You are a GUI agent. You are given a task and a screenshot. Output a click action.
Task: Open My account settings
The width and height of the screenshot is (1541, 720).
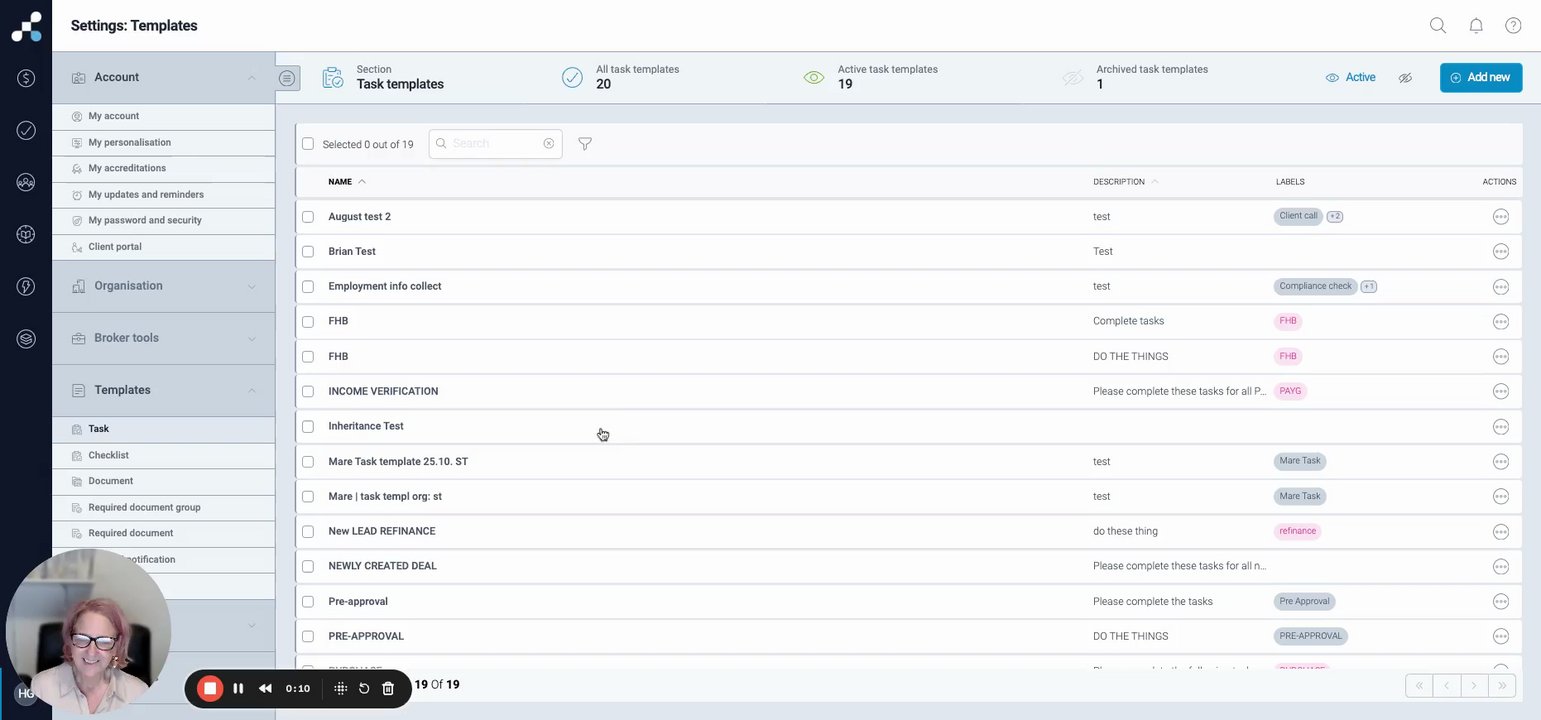pyautogui.click(x=163, y=116)
